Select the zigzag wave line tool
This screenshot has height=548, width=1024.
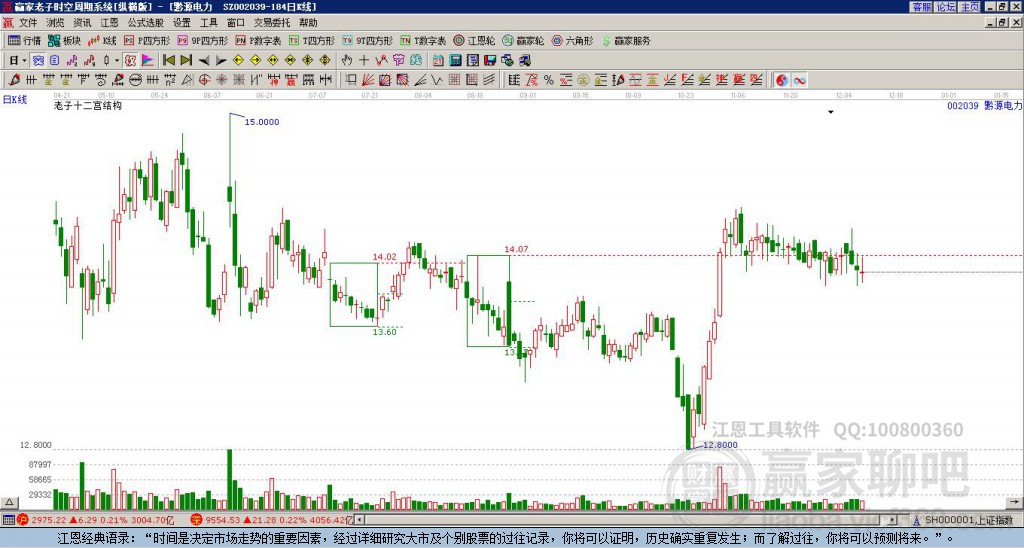(436, 80)
